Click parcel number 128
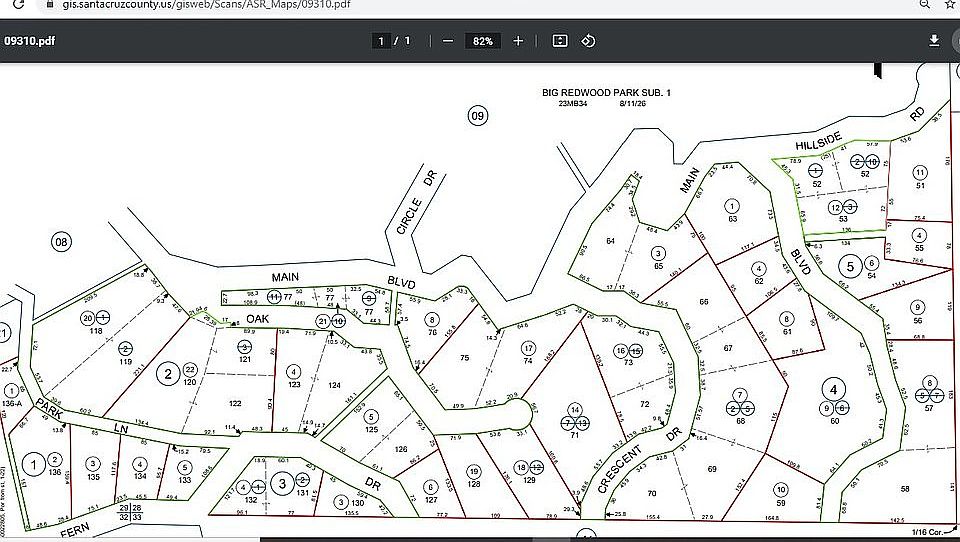960x542 pixels. coord(474,484)
